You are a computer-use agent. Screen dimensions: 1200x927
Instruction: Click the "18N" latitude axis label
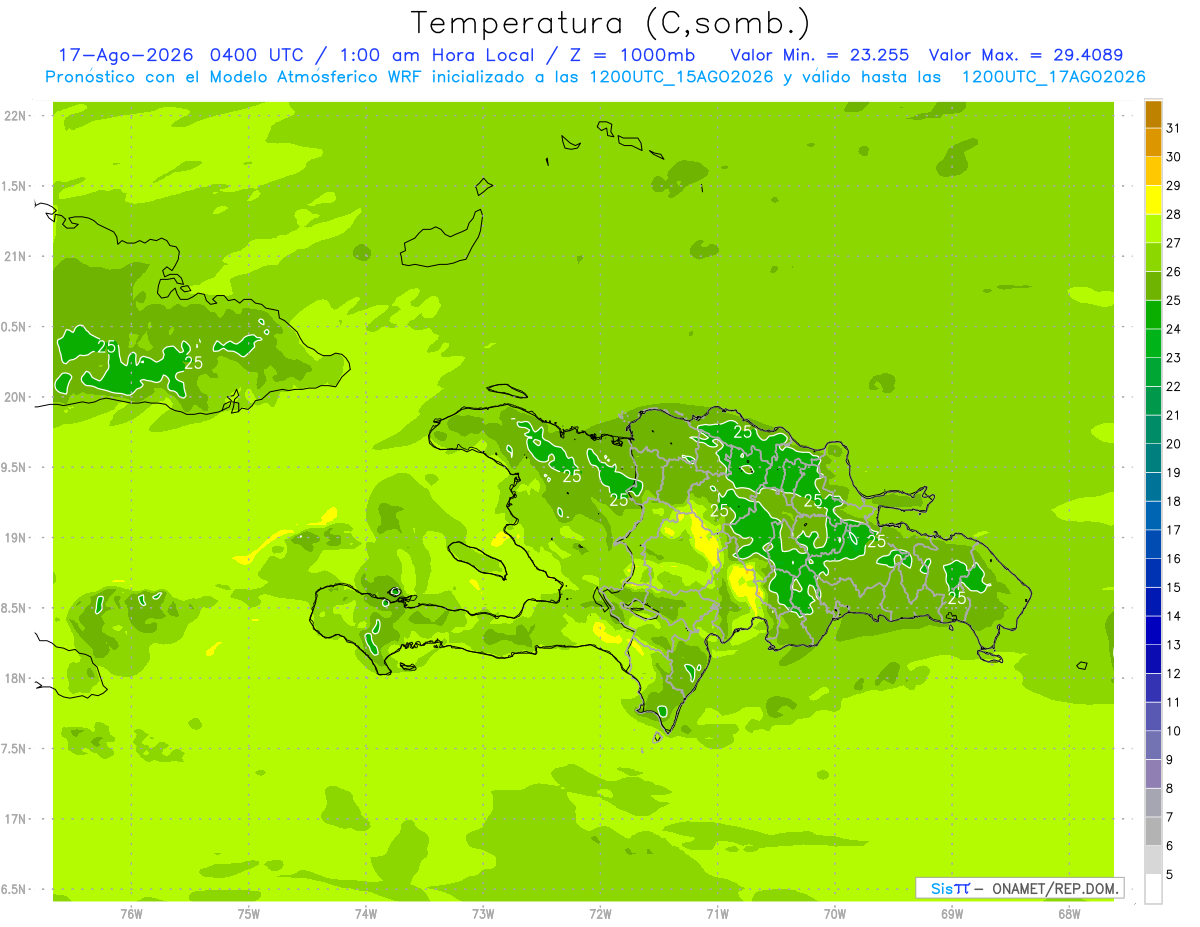click(17, 678)
